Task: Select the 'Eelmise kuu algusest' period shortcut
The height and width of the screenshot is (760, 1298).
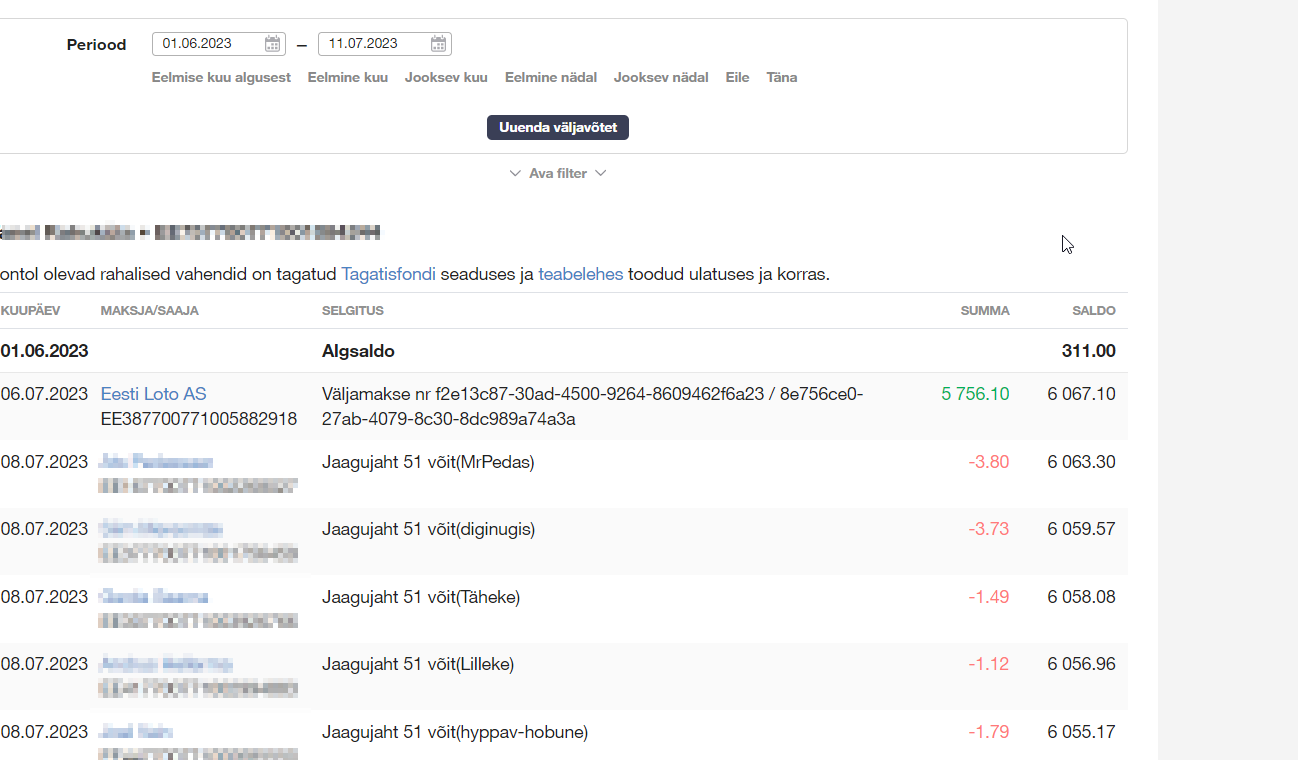Action: point(221,78)
